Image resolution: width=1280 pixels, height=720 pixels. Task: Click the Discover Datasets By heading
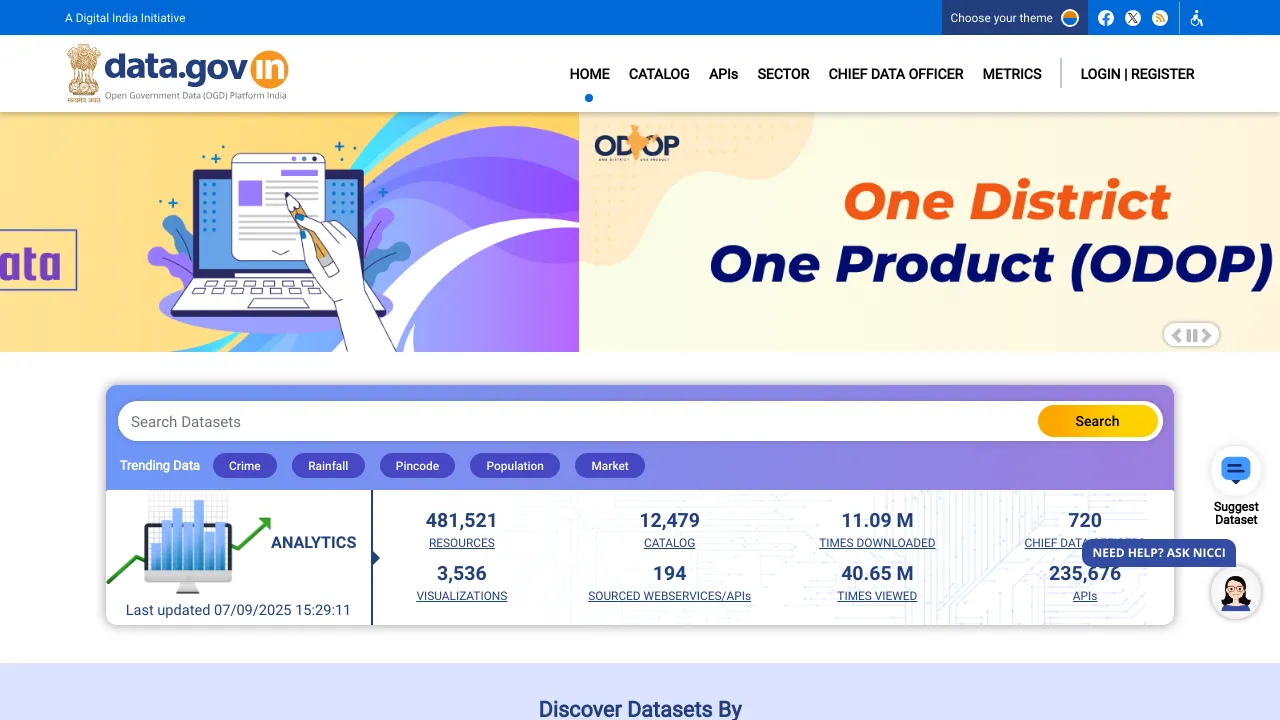click(640, 709)
